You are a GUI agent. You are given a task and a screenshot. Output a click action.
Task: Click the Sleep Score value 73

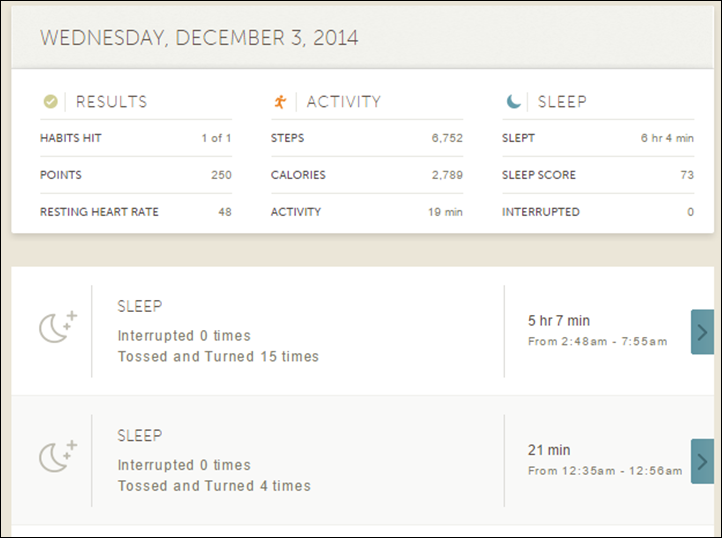point(687,175)
